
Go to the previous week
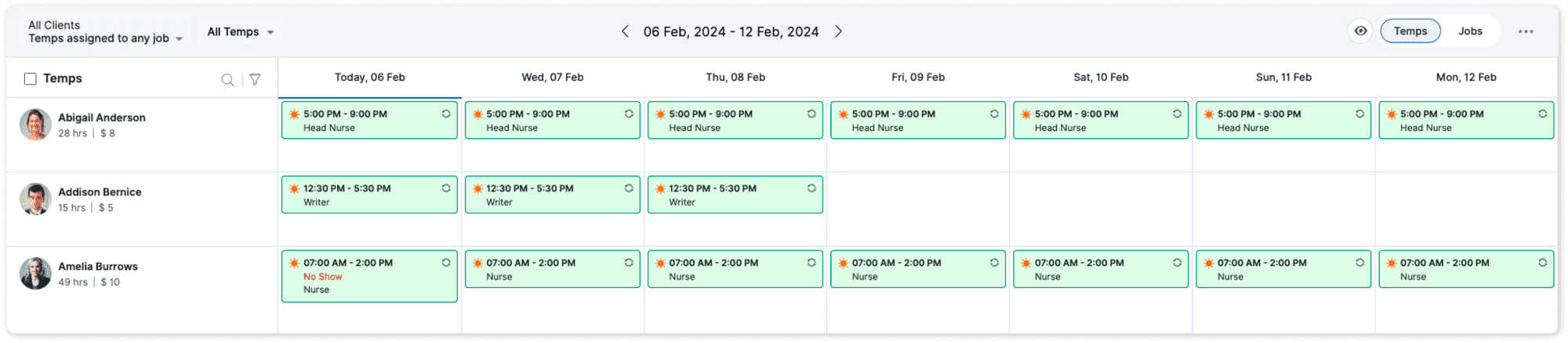pos(625,31)
